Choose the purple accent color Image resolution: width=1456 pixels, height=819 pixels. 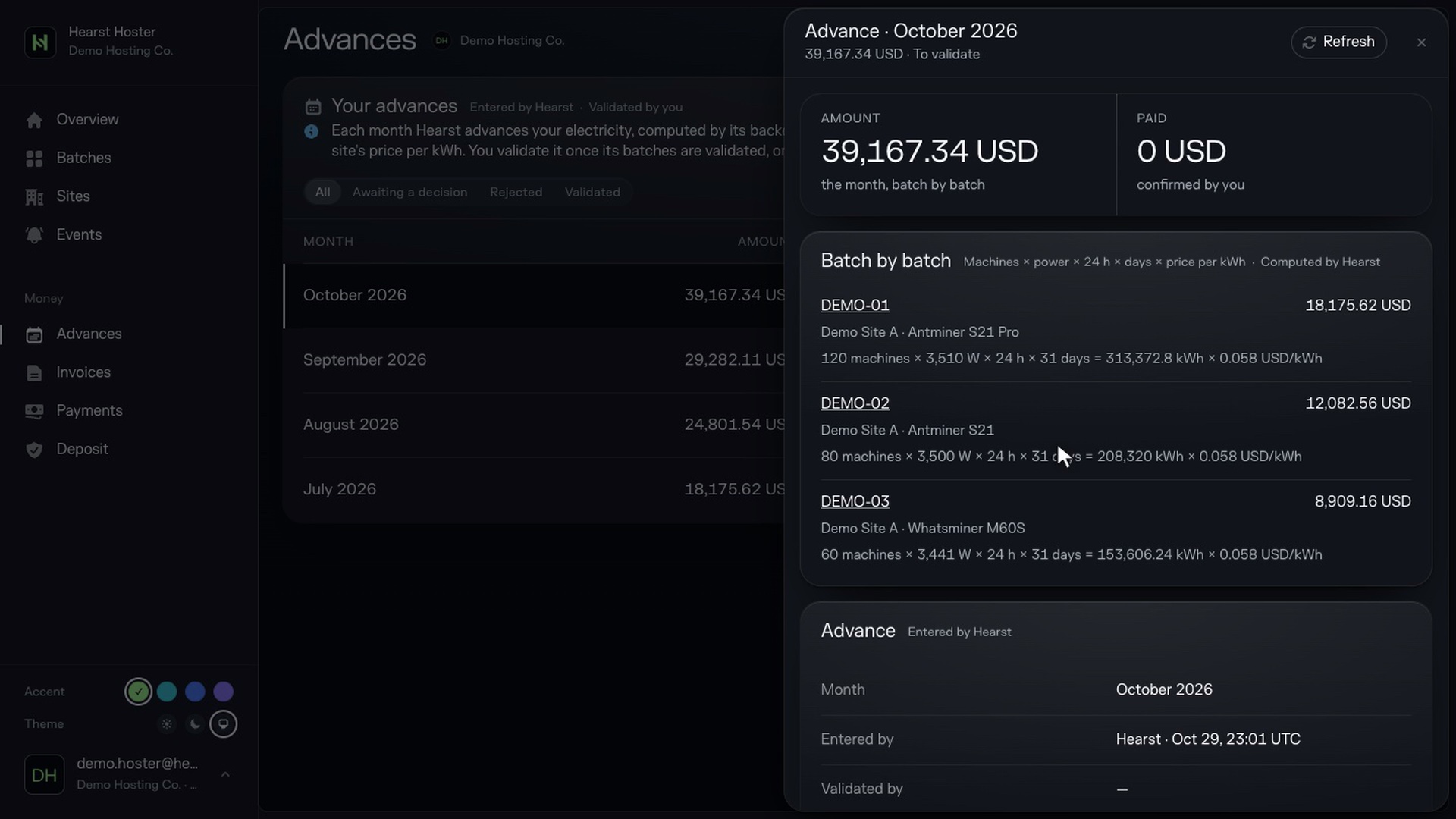coord(223,692)
